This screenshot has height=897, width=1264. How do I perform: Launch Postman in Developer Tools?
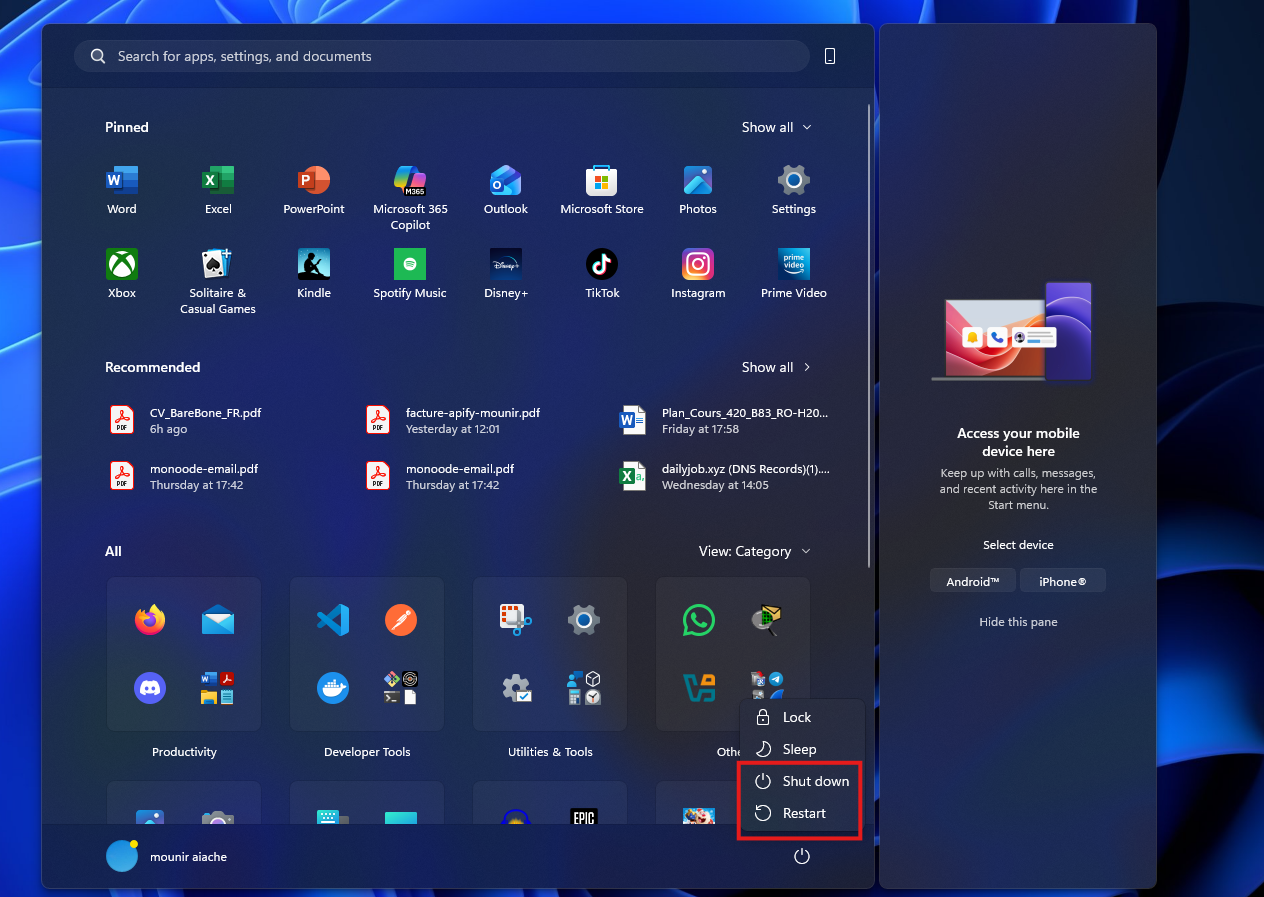pos(401,620)
